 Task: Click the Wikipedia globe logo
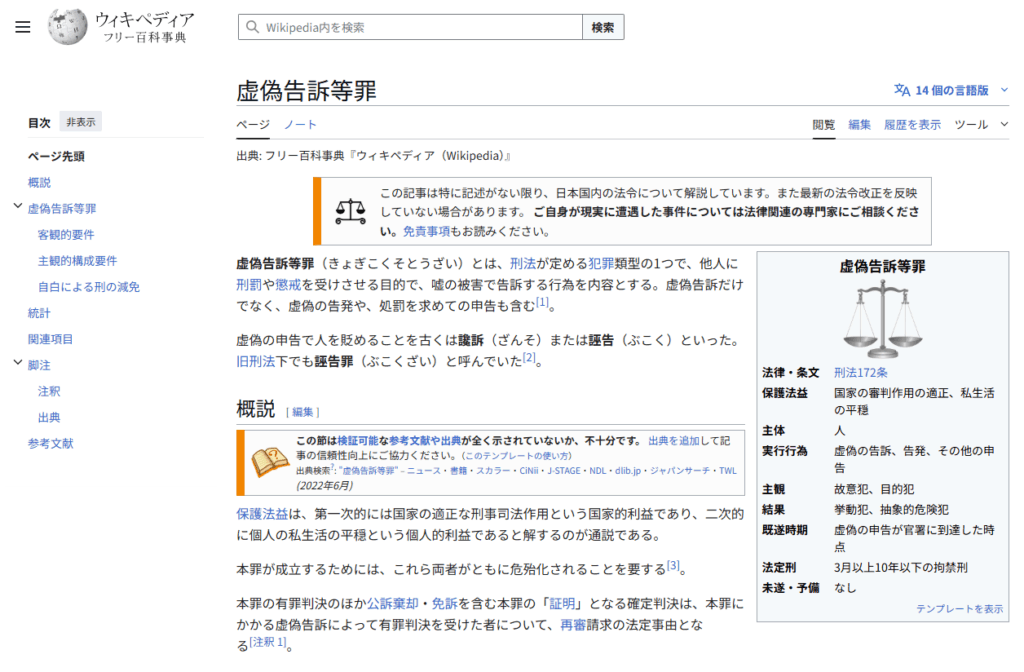(68, 27)
